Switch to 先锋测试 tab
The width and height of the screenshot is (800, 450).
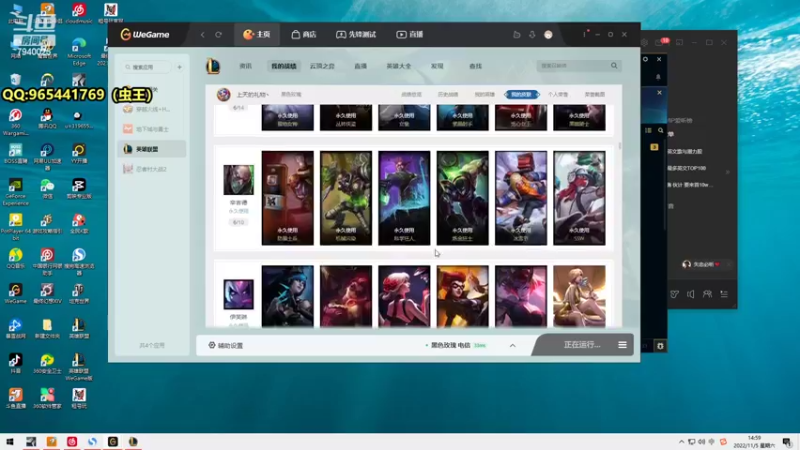[x=356, y=34]
